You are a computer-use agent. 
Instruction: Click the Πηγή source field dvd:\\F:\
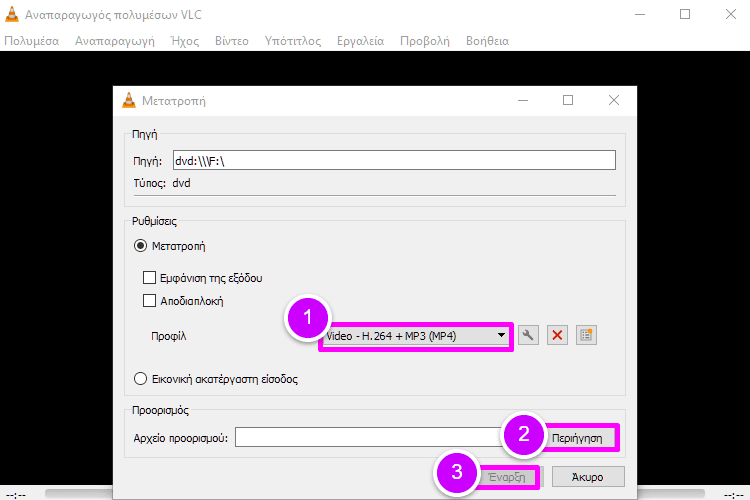[x=394, y=160]
